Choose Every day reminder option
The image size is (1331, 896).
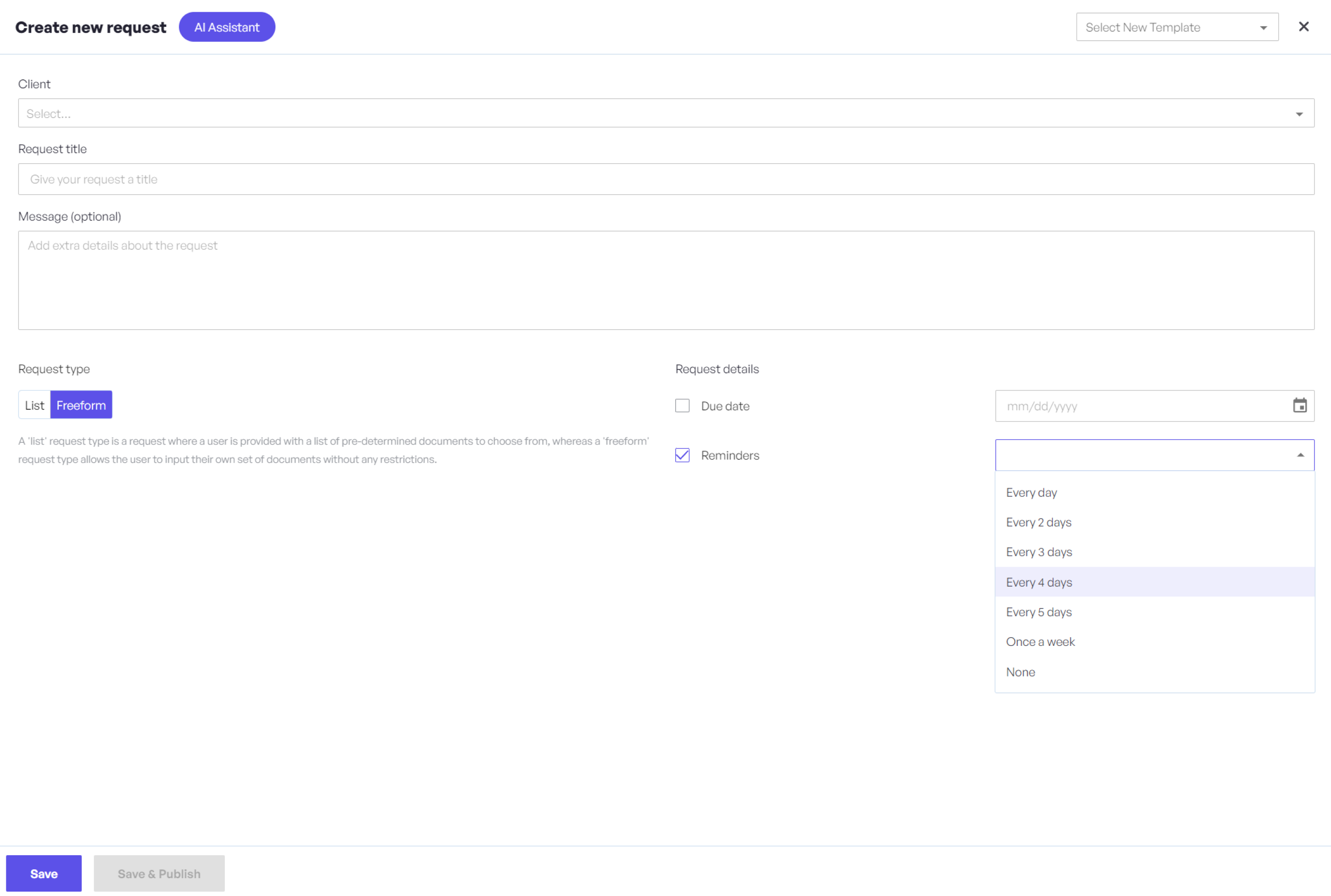[x=1032, y=492]
